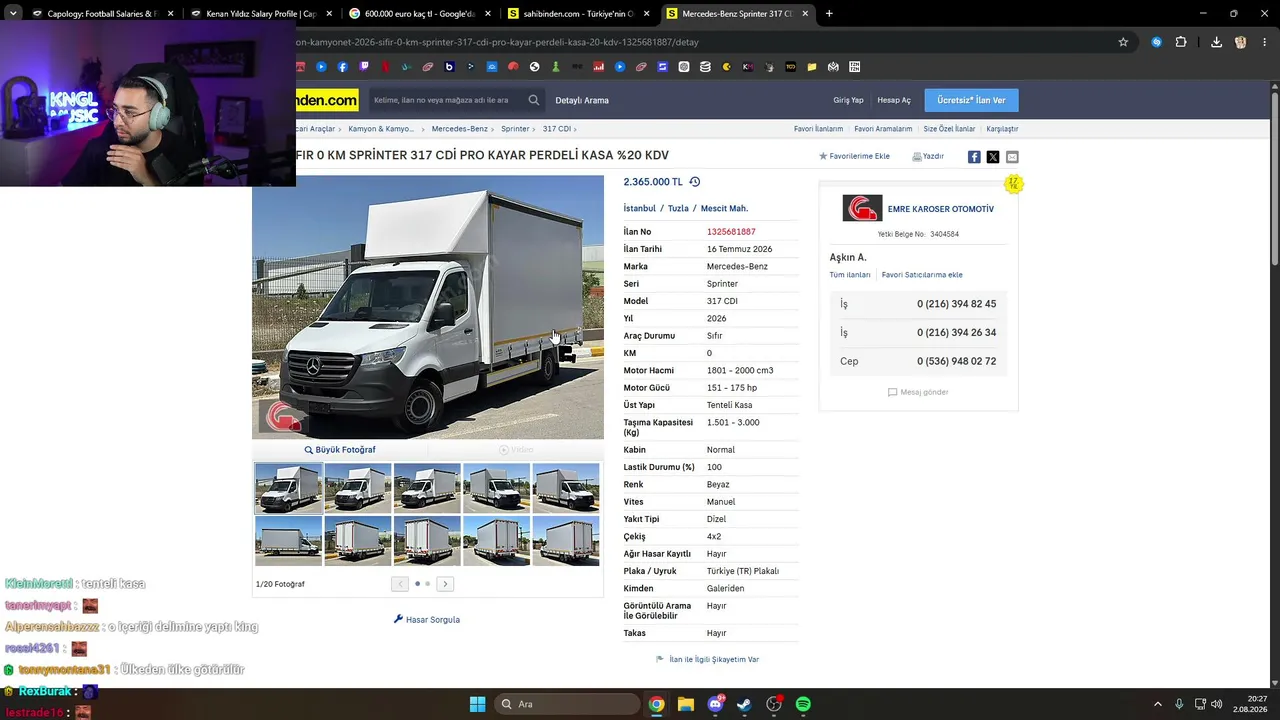The image size is (1280, 720).
Task: Open Detaylı Arama link
Action: coord(582,100)
